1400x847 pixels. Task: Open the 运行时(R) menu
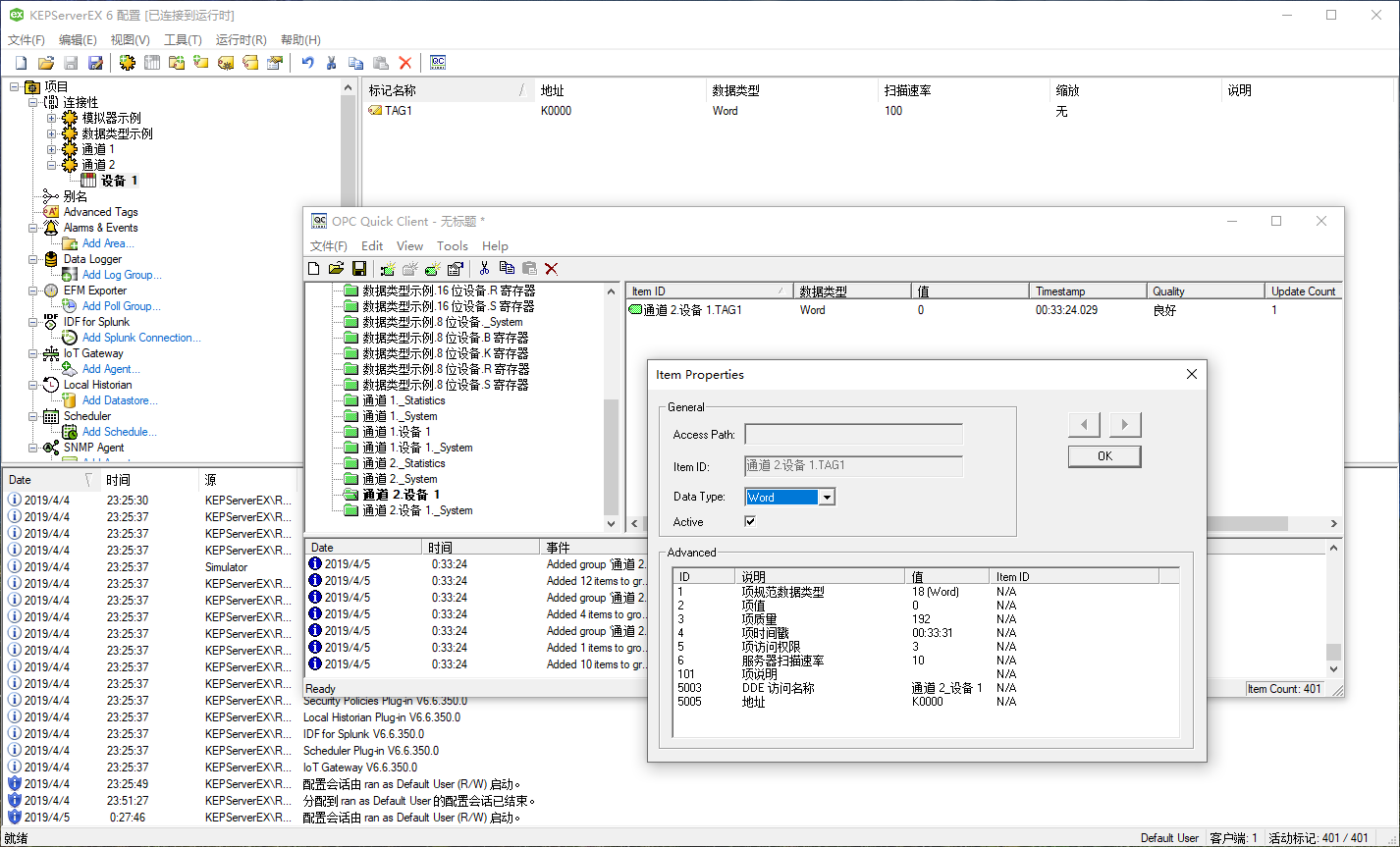pos(241,39)
